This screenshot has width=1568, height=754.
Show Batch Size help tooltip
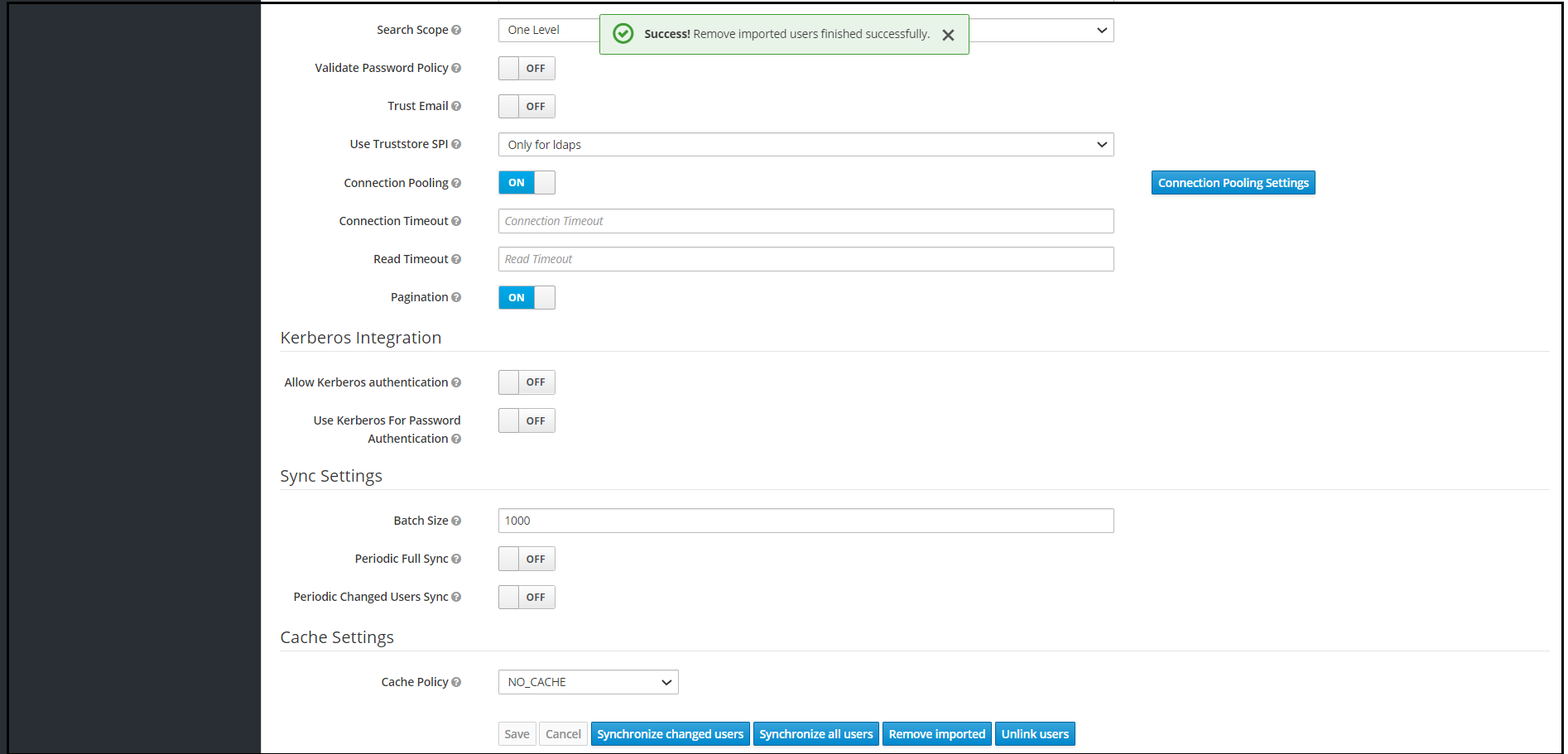click(456, 521)
